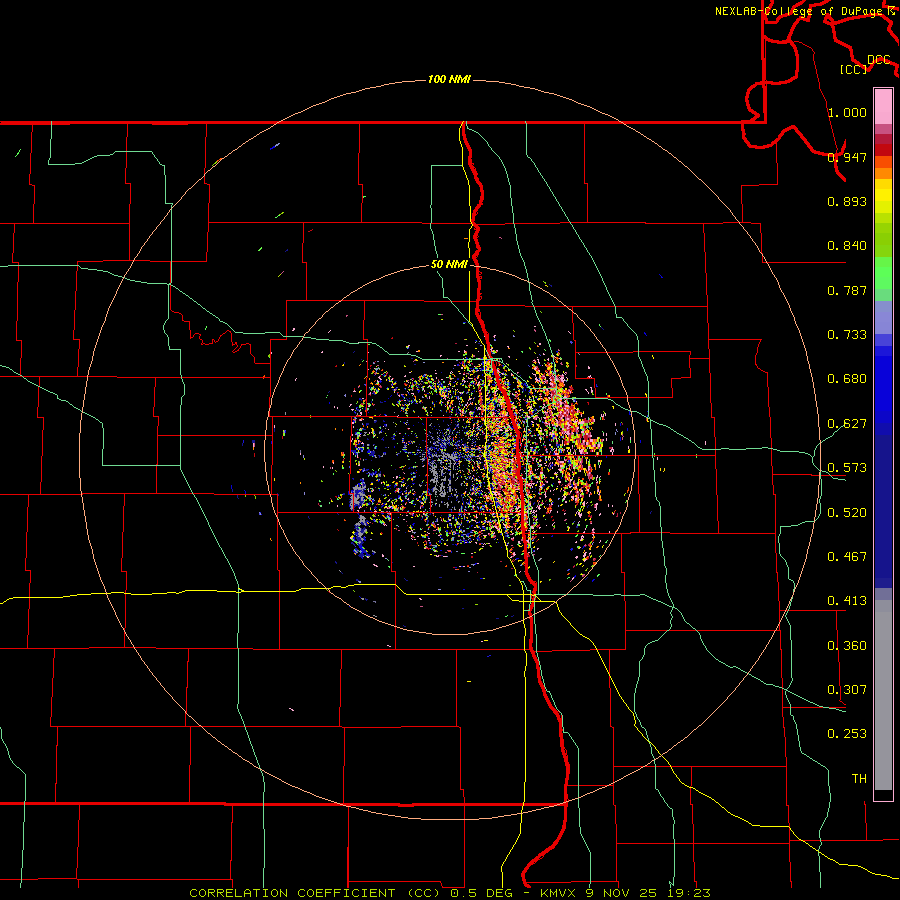This screenshot has height=900, width=900.
Task: Click the 0.840 color scale value
Action: pyautogui.click(x=847, y=246)
